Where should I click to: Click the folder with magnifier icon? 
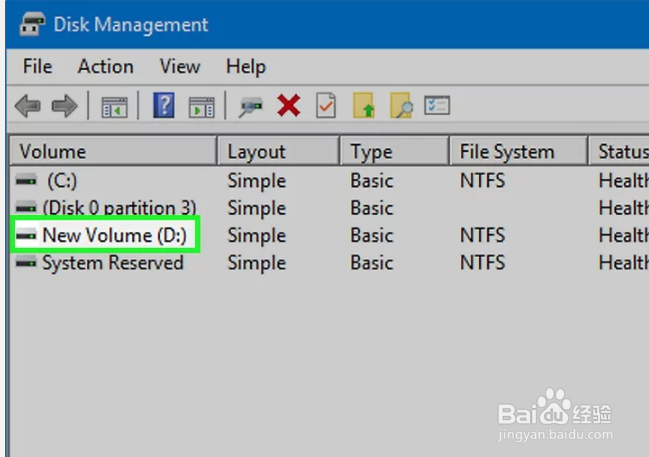pyautogui.click(x=401, y=106)
